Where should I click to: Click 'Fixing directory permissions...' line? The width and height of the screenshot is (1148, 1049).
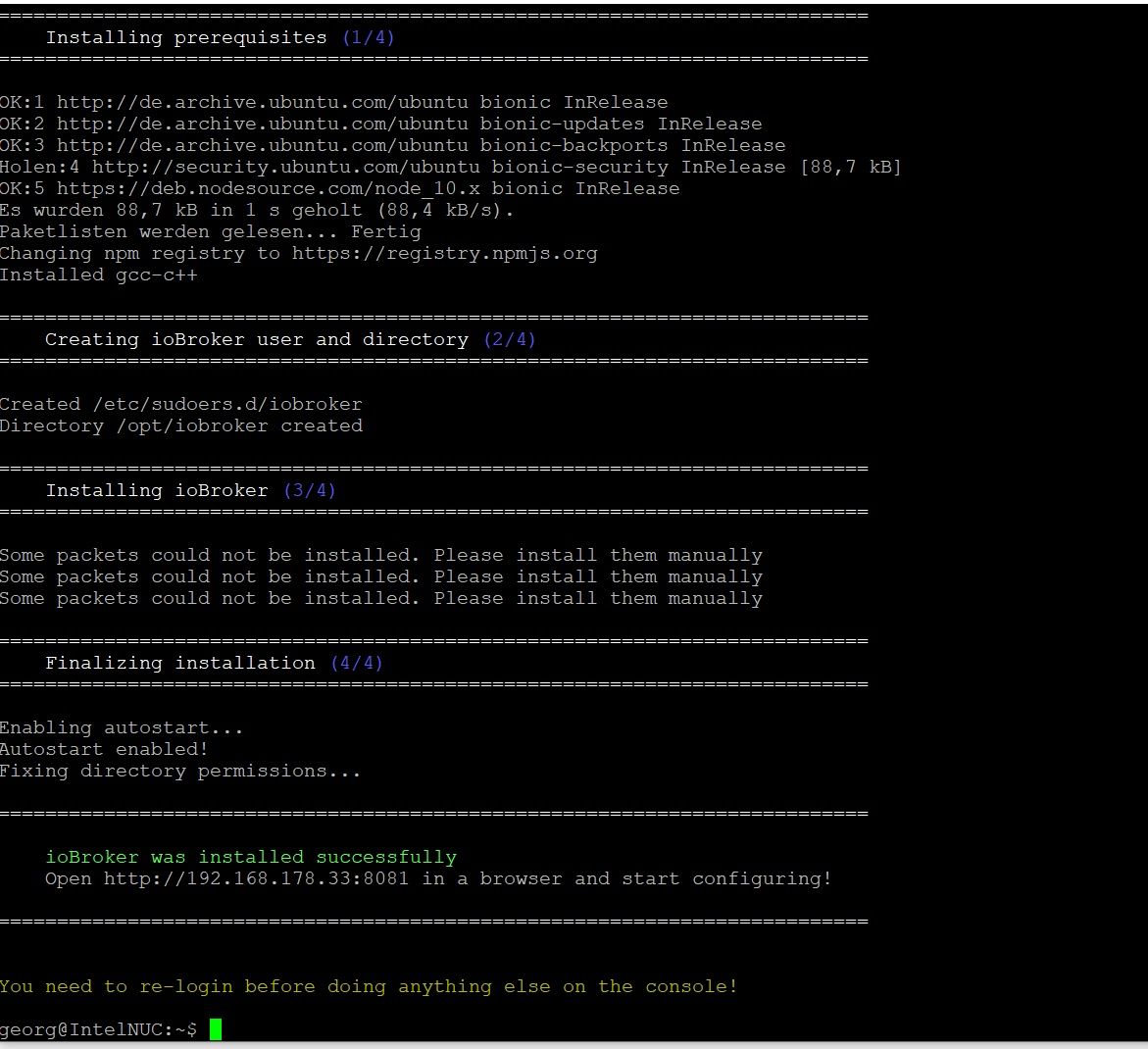[x=180, y=772]
